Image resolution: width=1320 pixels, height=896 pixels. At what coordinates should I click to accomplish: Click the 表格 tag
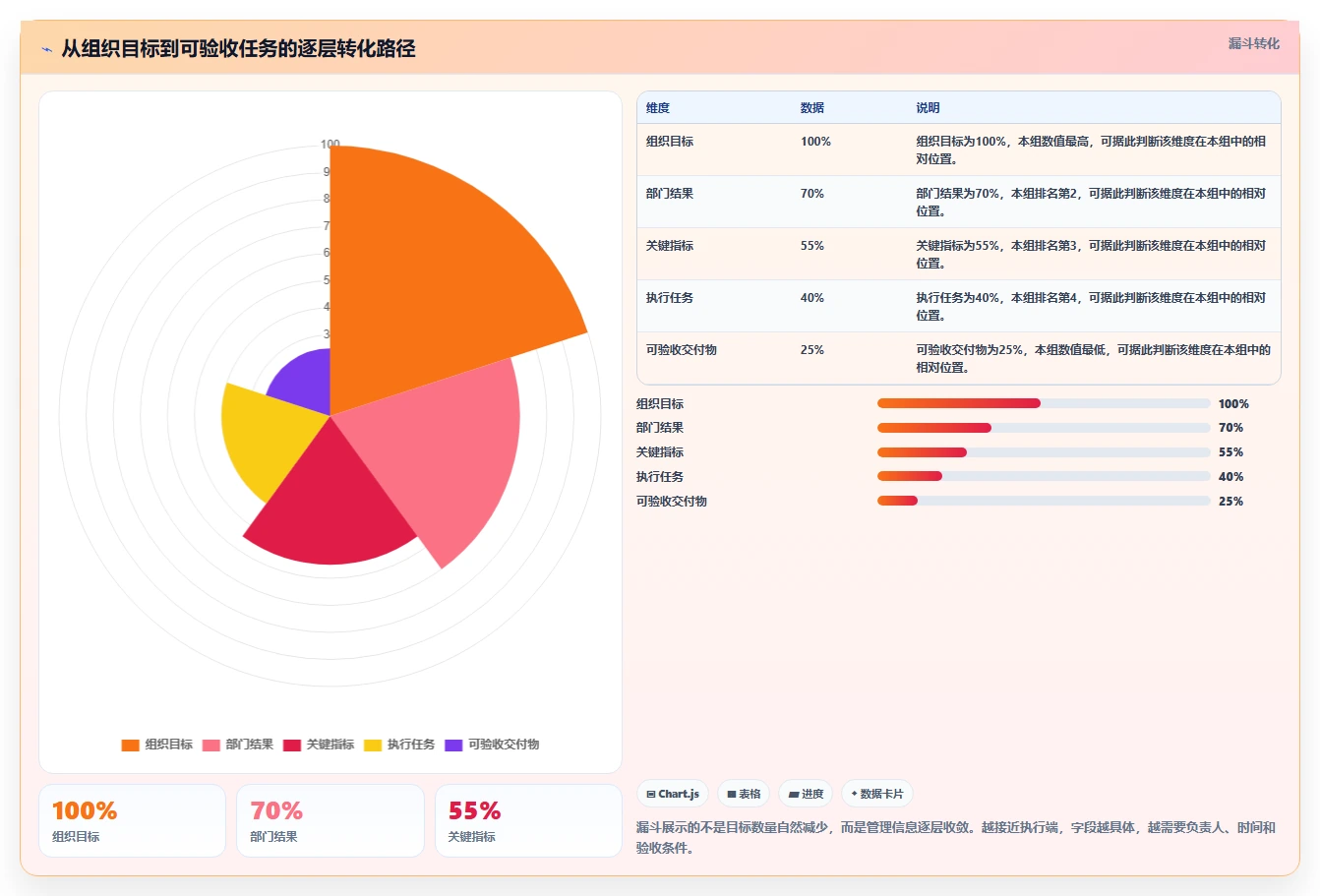tap(744, 794)
